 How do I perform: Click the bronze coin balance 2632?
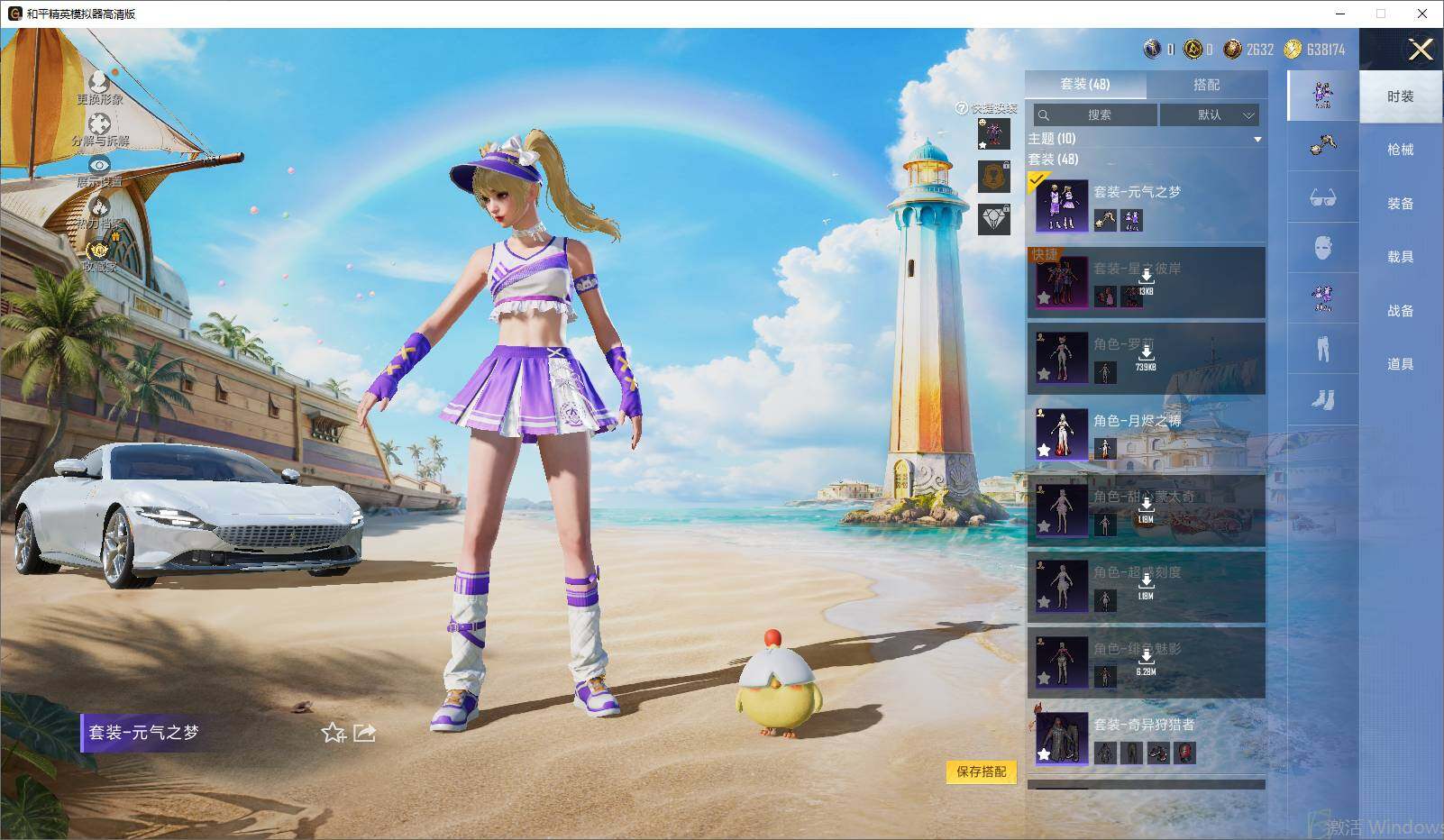[1248, 50]
